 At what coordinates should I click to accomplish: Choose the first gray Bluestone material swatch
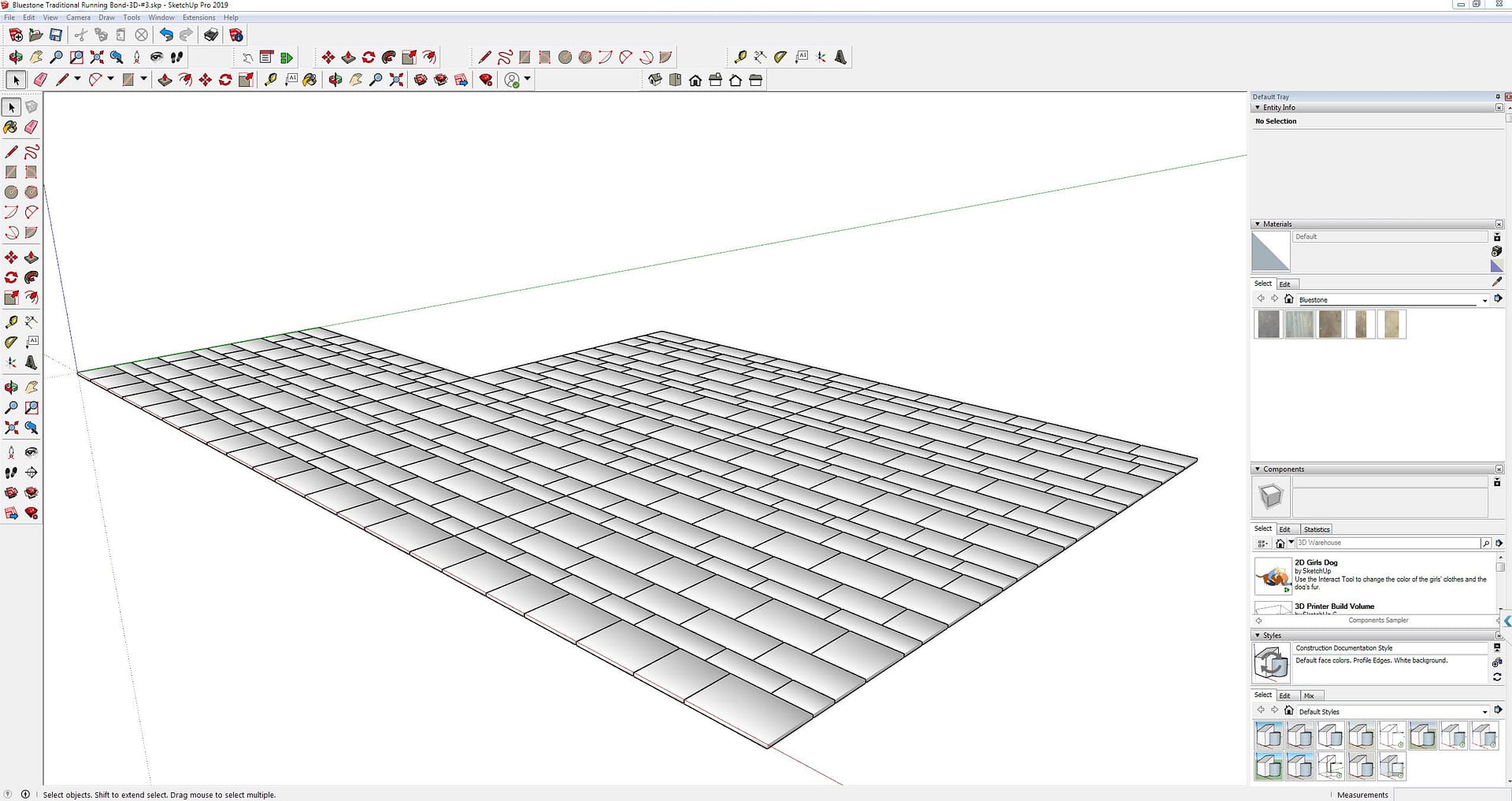click(x=1269, y=324)
